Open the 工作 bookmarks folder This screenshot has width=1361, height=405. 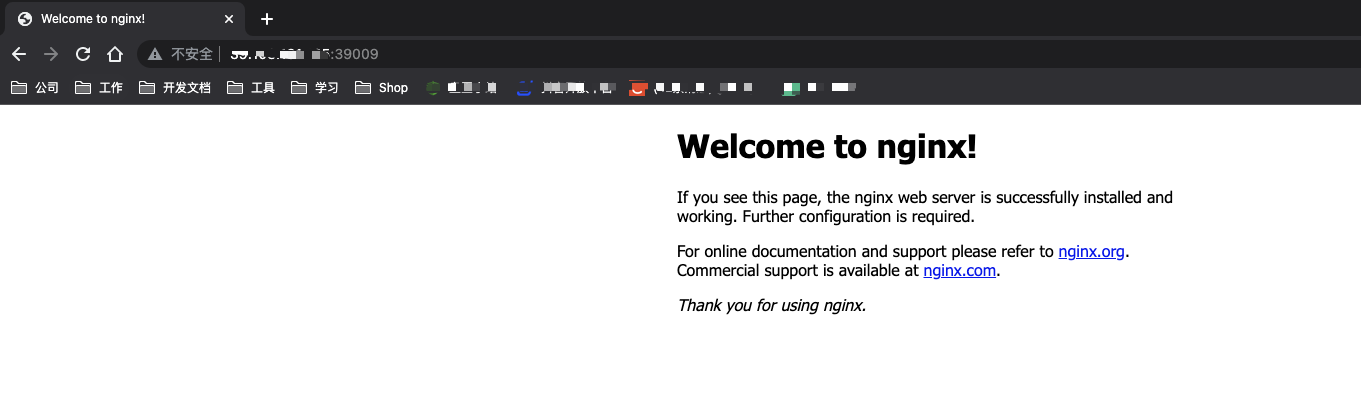point(99,88)
